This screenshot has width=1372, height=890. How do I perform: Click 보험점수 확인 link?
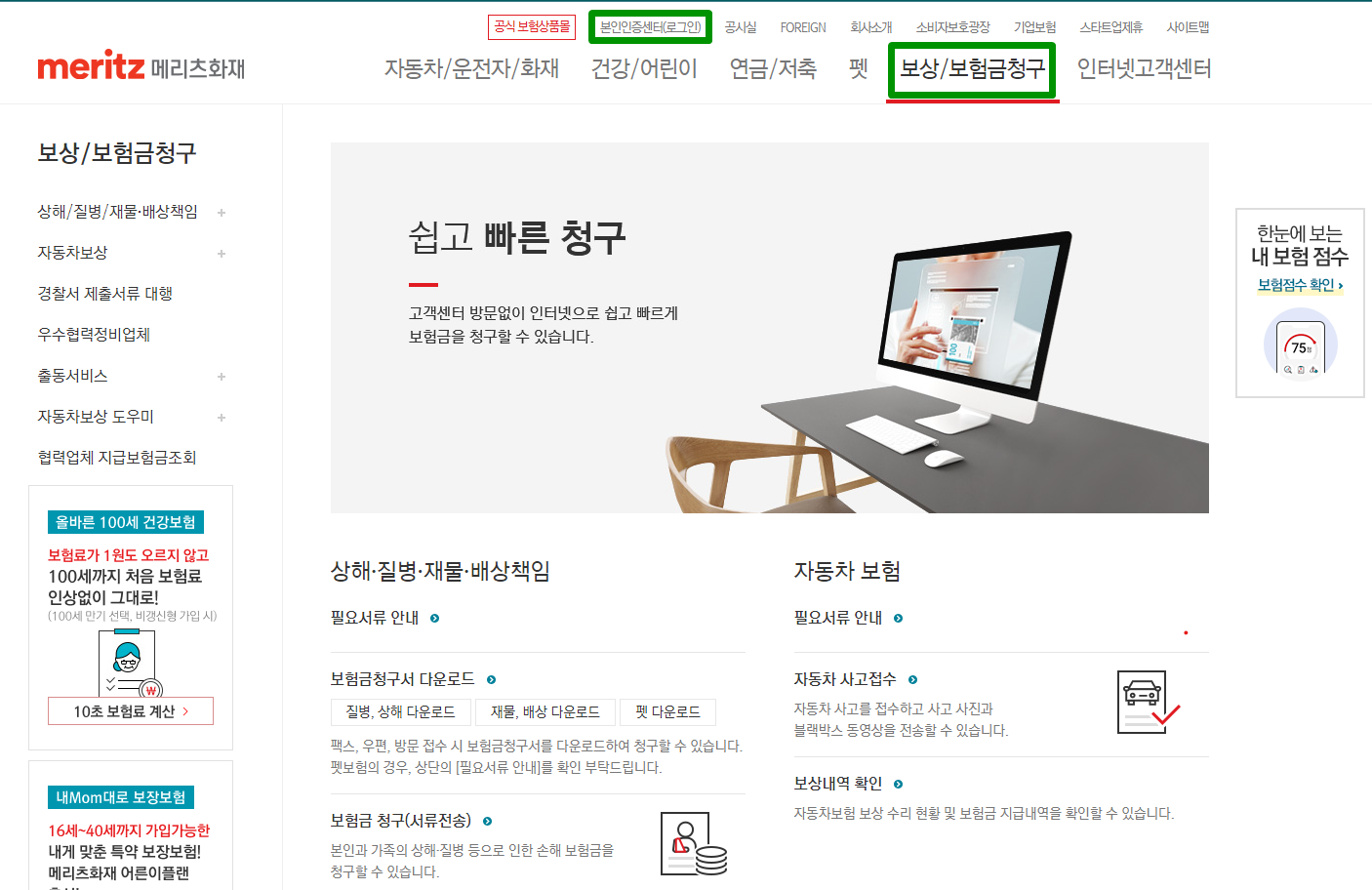(x=1300, y=285)
